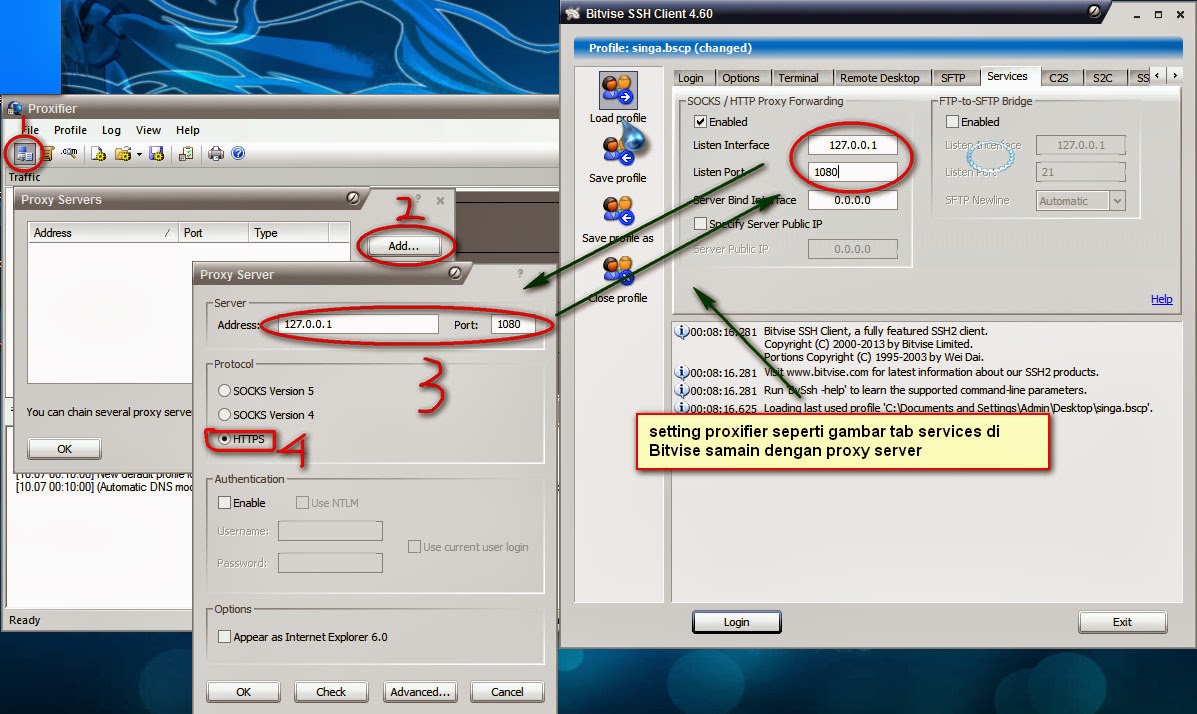
Task: Click the new profile icon in Proxifier toolbar
Action: [98, 153]
